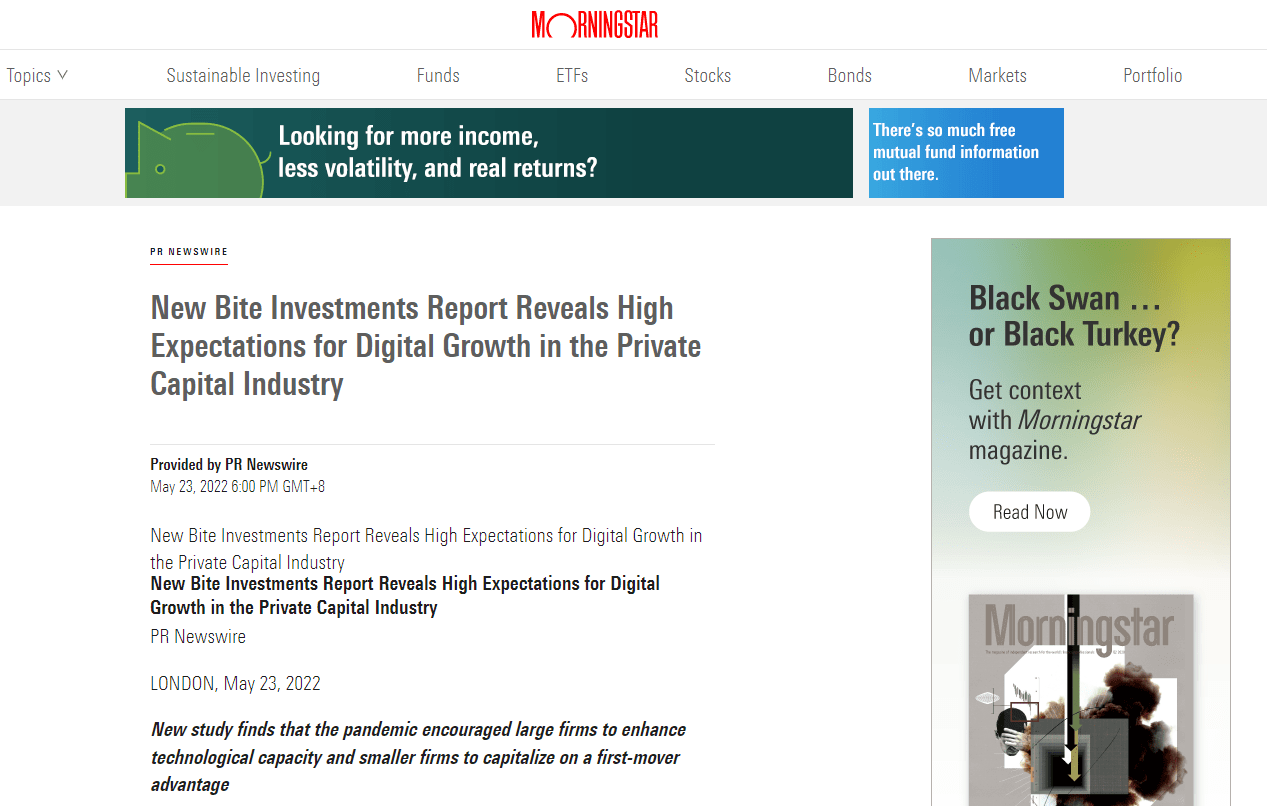Click the PR NEWSWIRE category label
Screen dimensions: 1267x806
pos(189,252)
